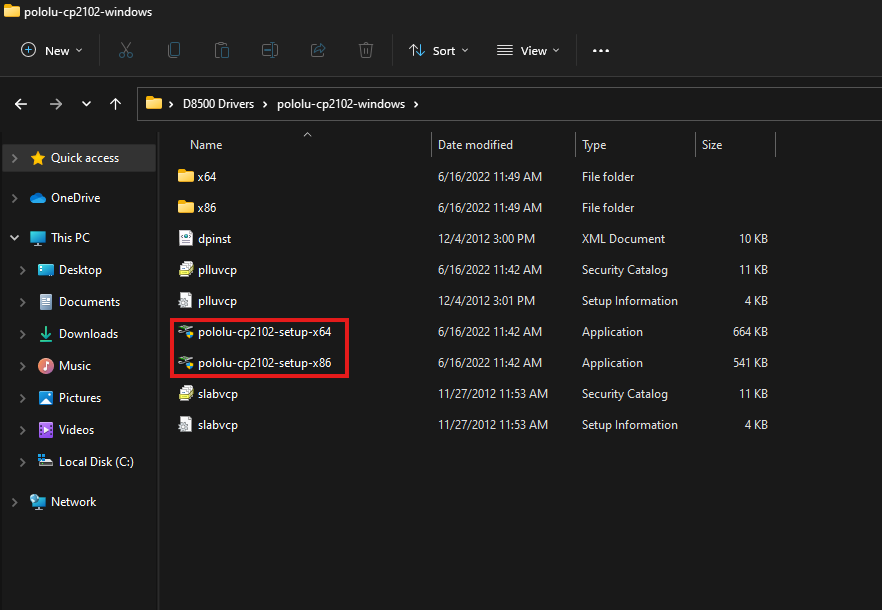The width and height of the screenshot is (882, 610).
Task: Go up one folder level arrow
Action: tap(116, 104)
